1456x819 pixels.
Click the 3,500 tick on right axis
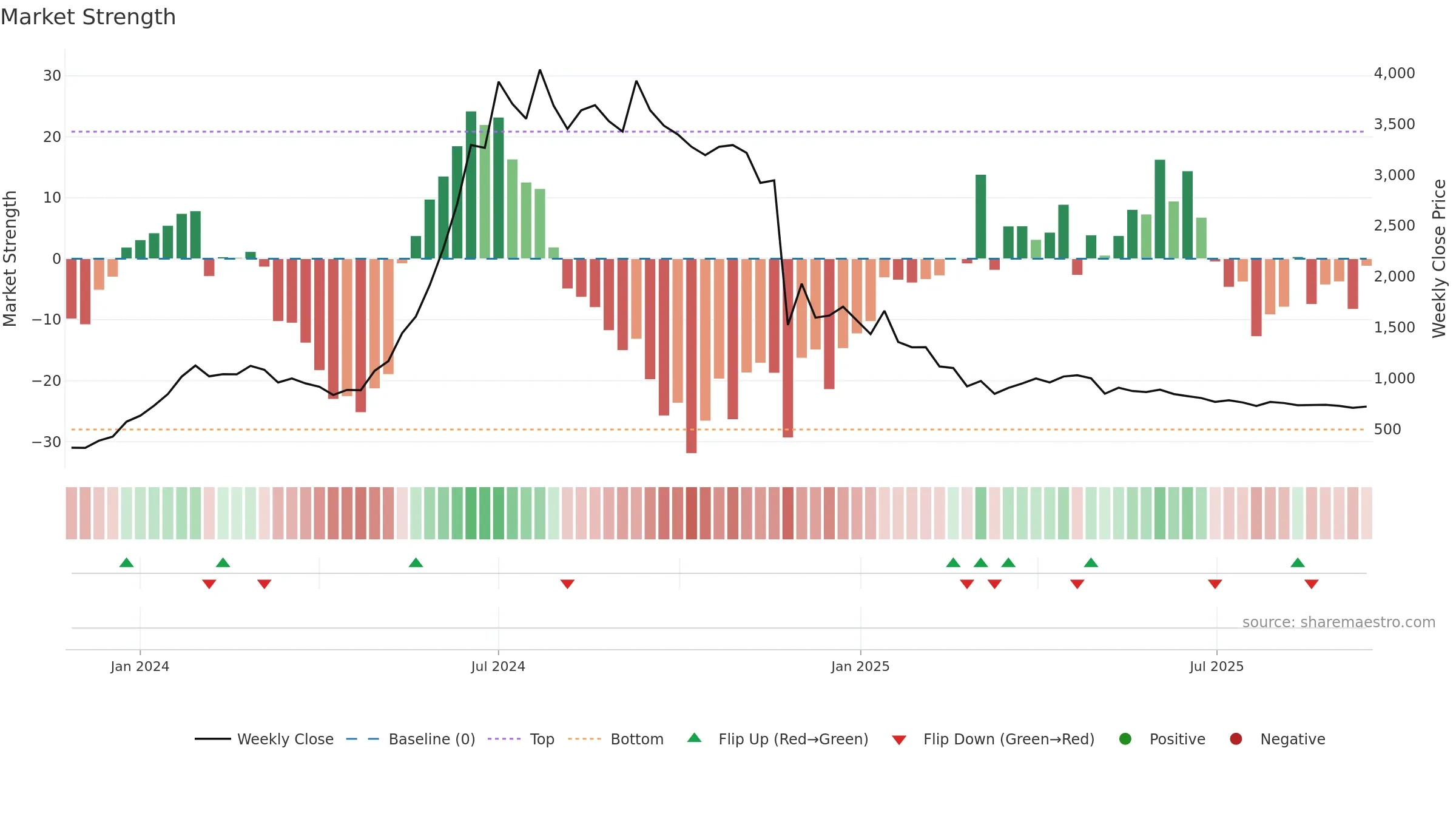click(x=1394, y=124)
